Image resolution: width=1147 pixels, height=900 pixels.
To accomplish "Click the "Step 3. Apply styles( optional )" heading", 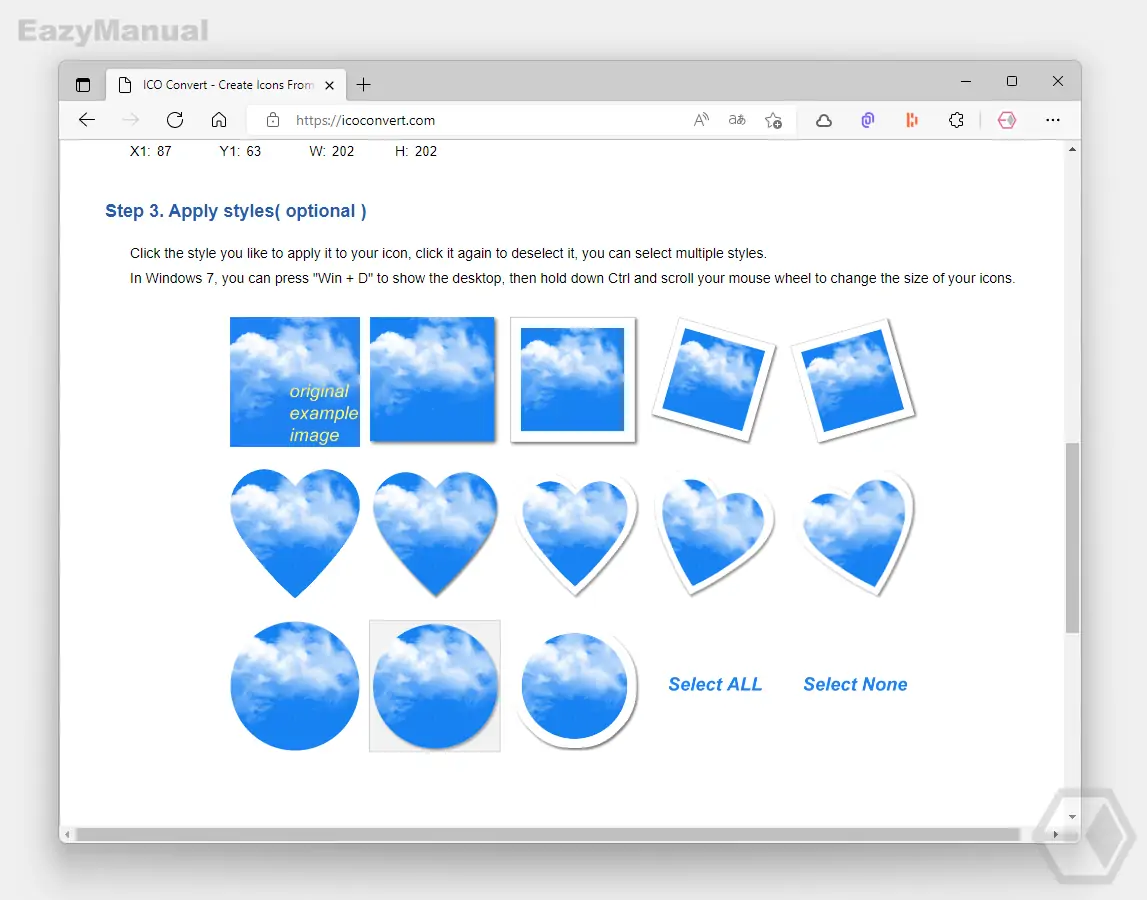I will 236,211.
